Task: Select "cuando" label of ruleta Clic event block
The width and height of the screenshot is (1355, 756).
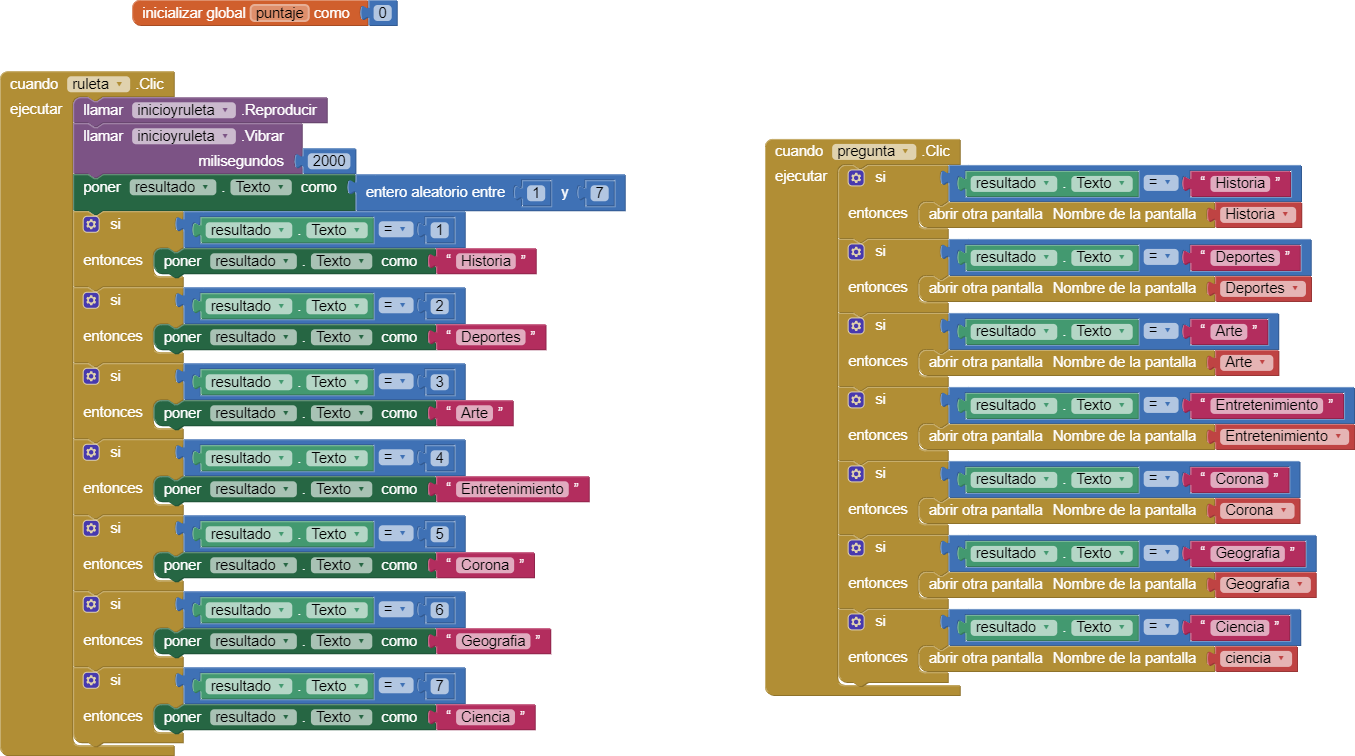Action: point(34,84)
